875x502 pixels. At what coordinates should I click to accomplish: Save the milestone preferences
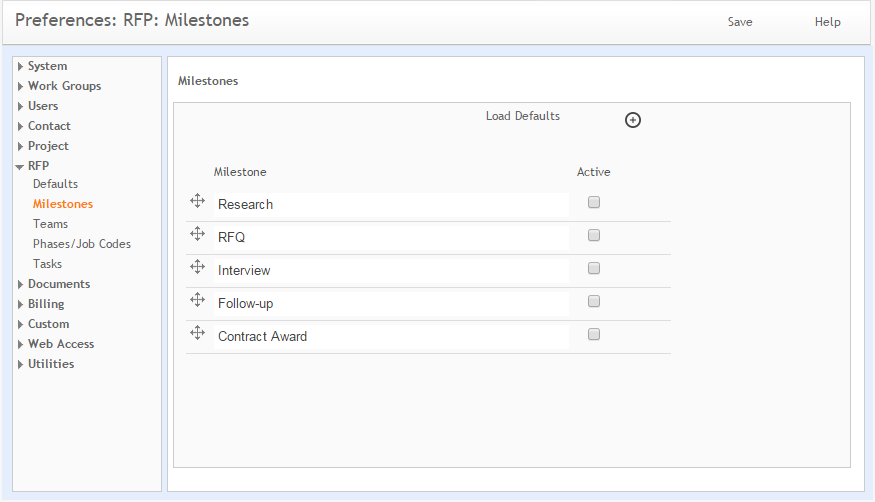(740, 22)
